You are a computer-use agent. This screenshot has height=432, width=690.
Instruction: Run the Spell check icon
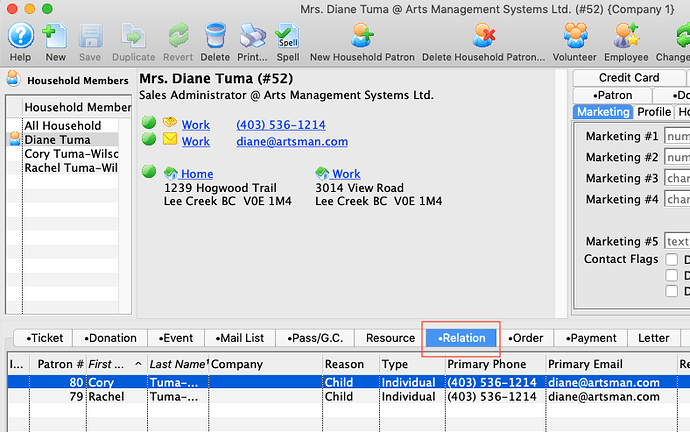coord(288,36)
